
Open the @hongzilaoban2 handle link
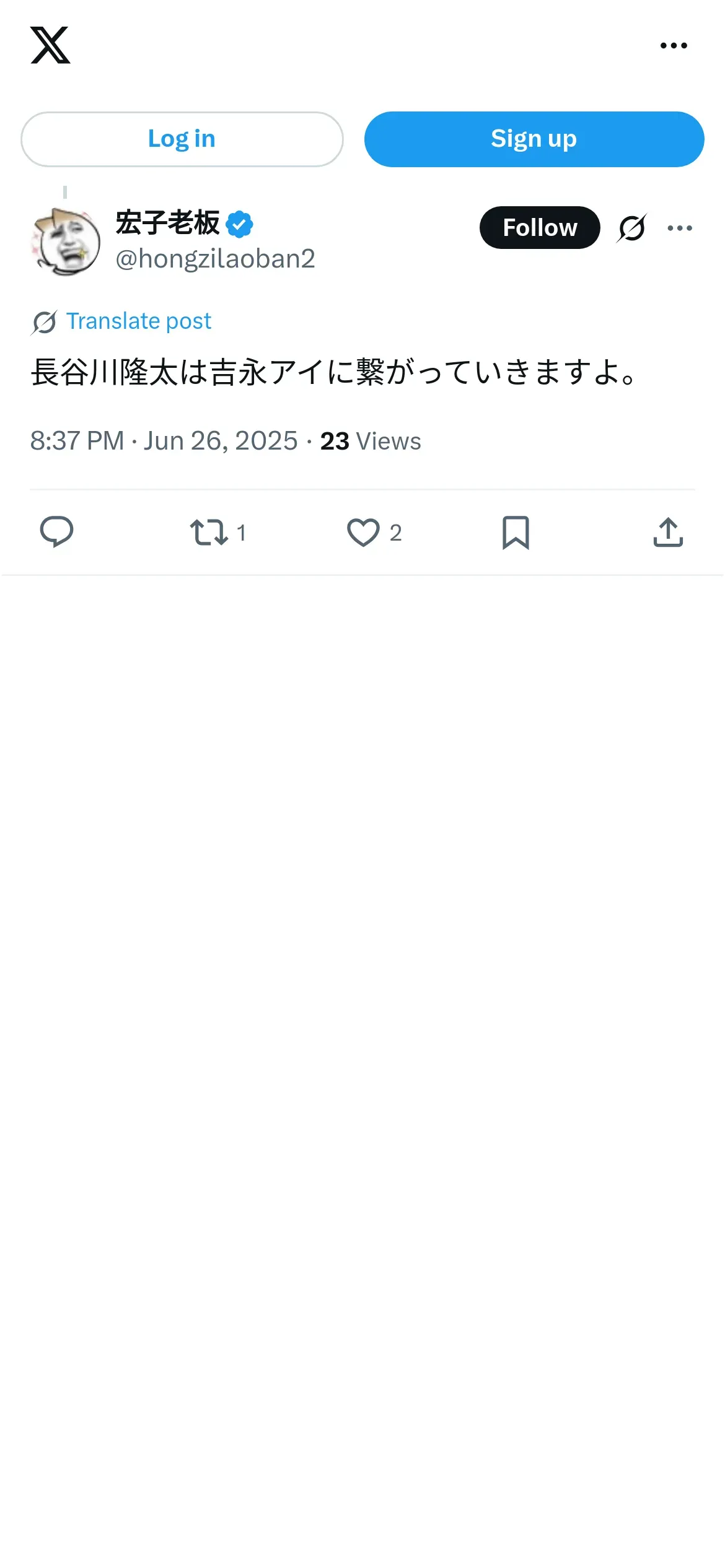point(215,259)
